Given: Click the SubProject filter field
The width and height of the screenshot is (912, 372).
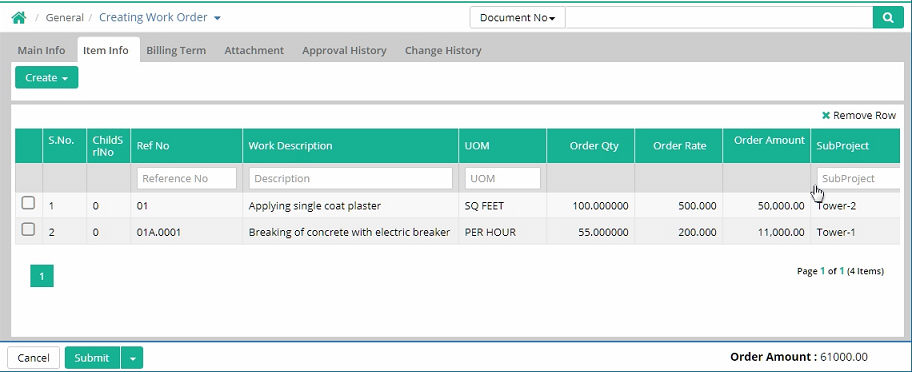Looking at the screenshot, I should click(858, 178).
